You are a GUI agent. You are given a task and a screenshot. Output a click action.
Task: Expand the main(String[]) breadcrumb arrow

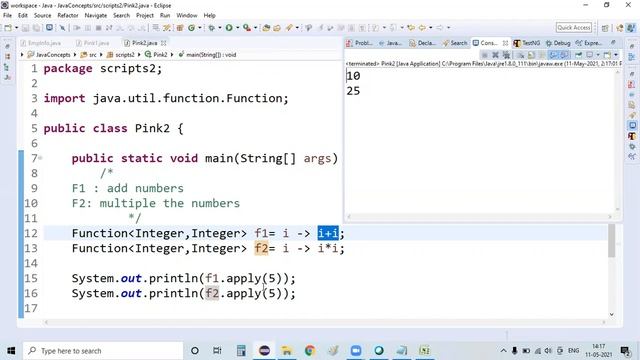[173, 55]
